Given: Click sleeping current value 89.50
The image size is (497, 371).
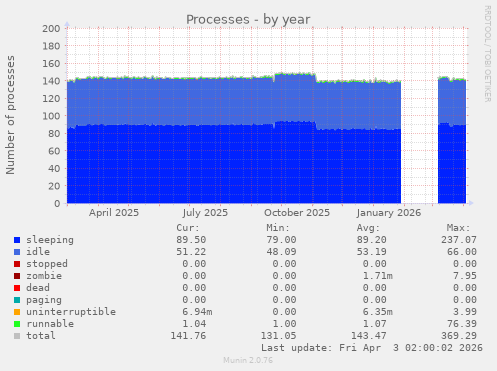Looking at the screenshot, I should click(x=191, y=240).
